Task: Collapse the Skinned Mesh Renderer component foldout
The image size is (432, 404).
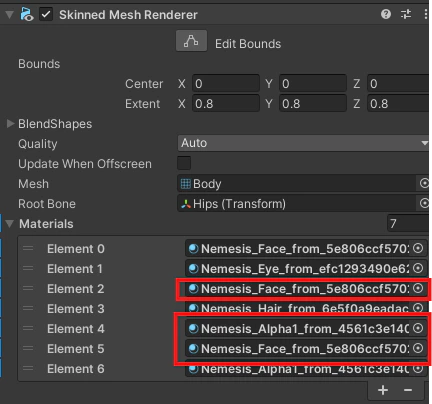Action: click(x=9, y=14)
